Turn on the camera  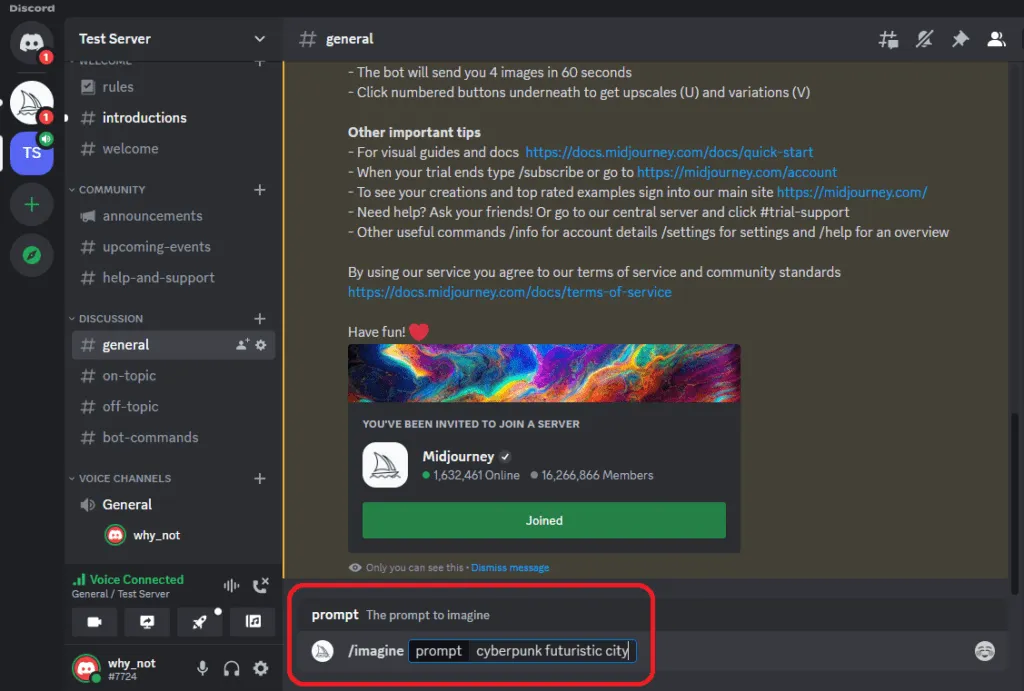pos(94,622)
